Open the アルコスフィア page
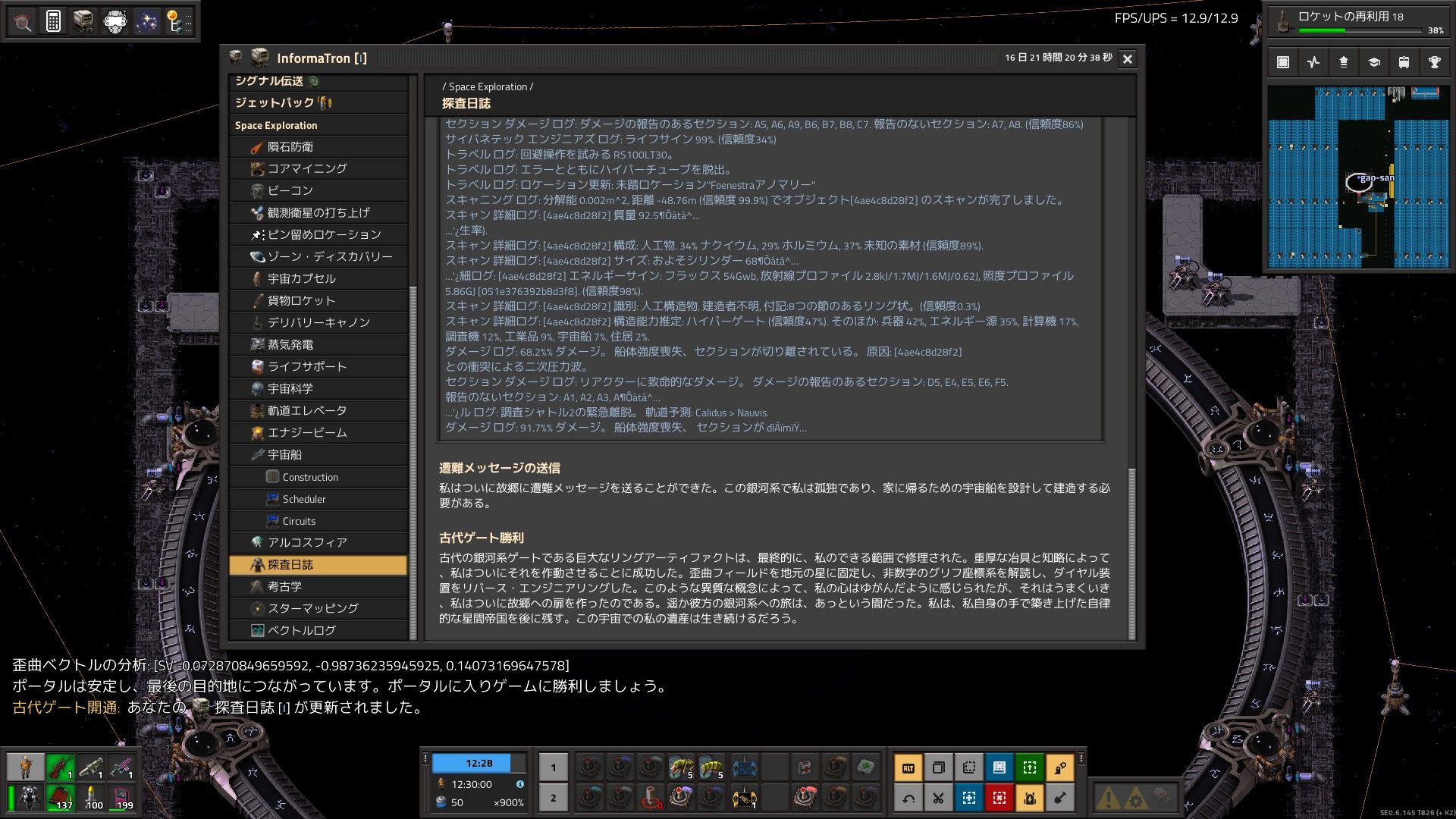 (318, 543)
